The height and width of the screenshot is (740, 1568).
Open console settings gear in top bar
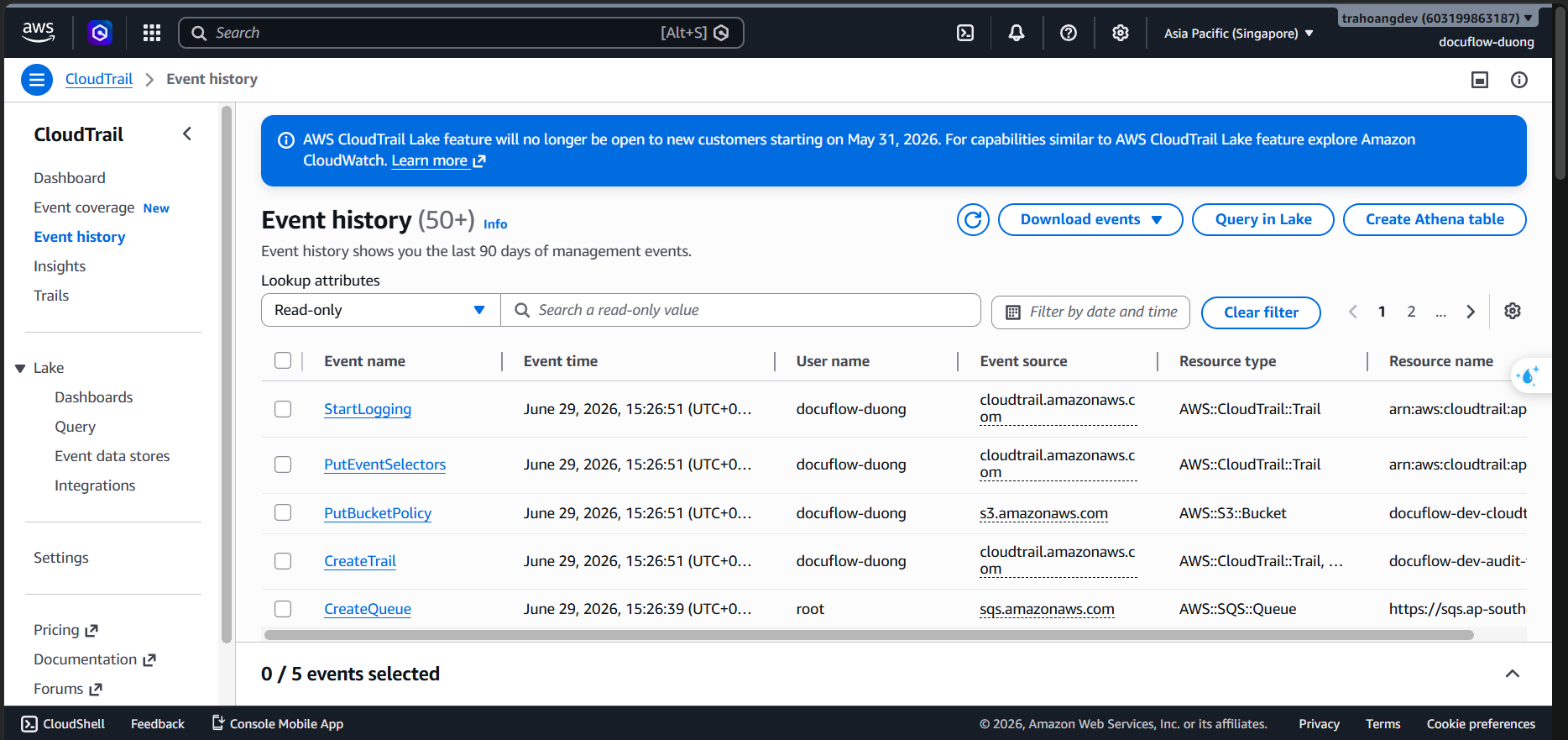pyautogui.click(x=1121, y=33)
